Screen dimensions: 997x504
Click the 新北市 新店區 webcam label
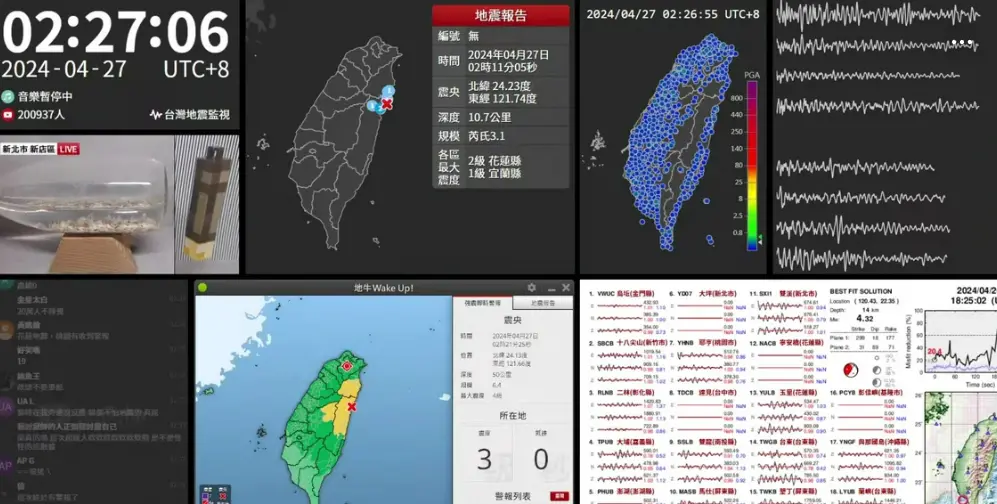29,149
